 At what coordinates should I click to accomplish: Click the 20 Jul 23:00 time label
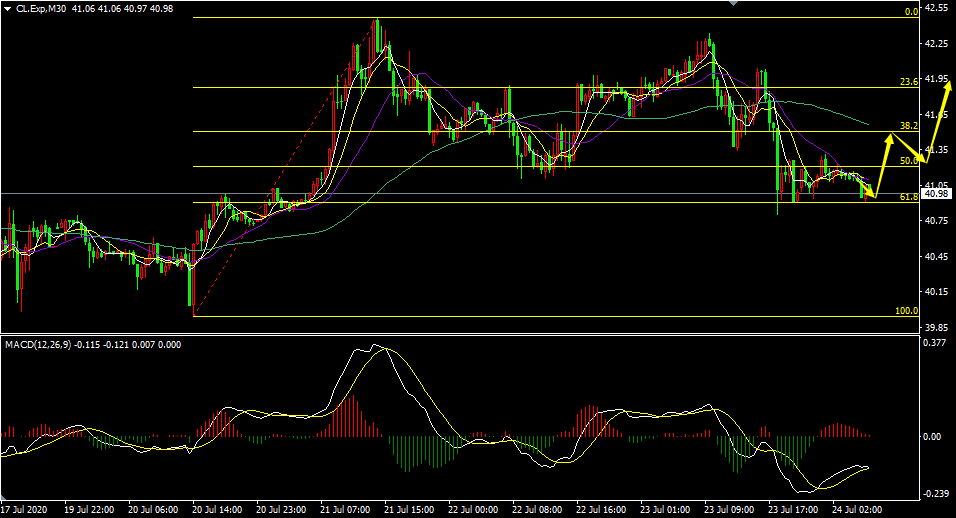tap(281, 509)
